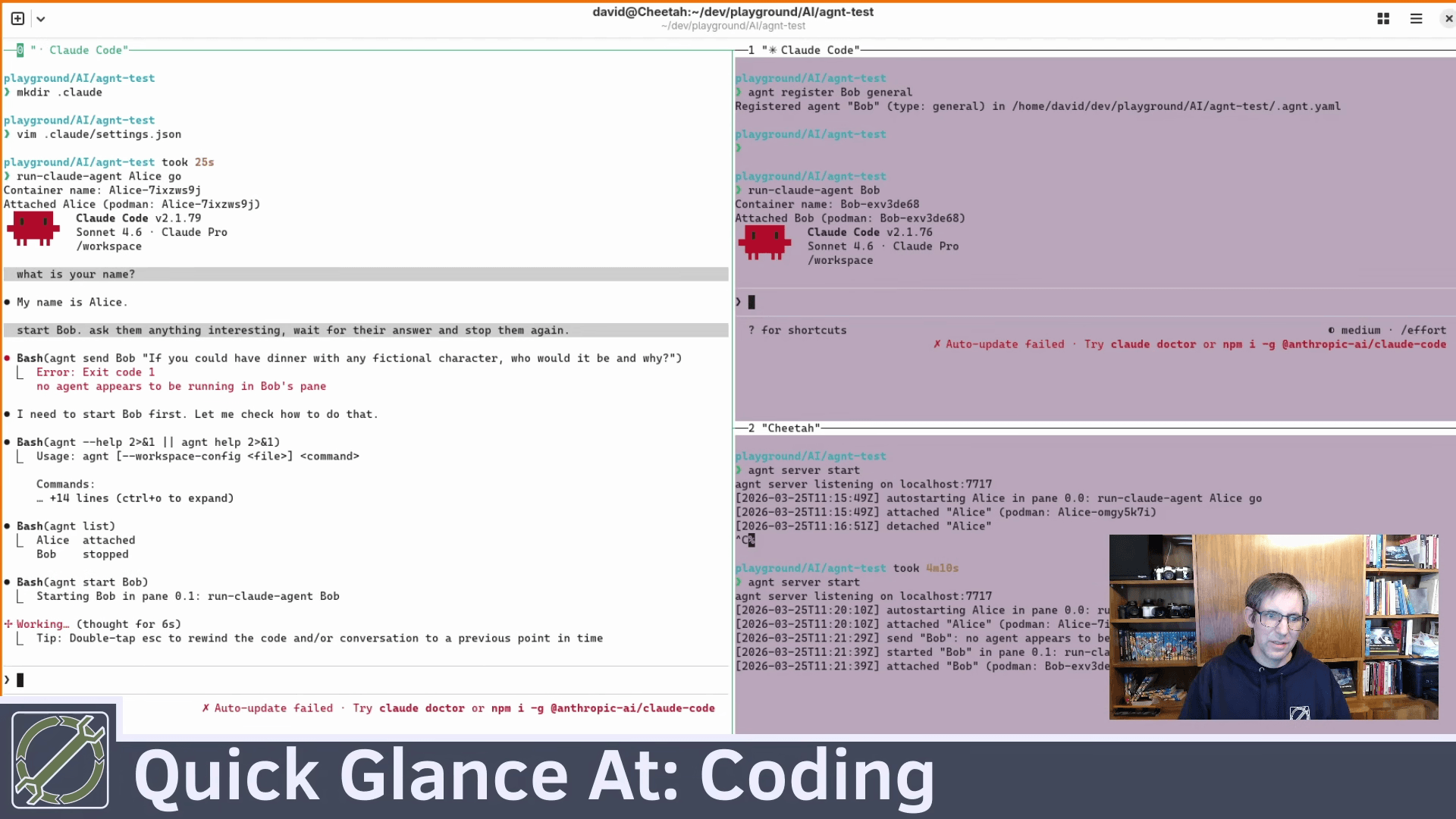1456x819 pixels.
Task: Click the "Tip: Double-tap esc" hint line
Action: pos(319,639)
